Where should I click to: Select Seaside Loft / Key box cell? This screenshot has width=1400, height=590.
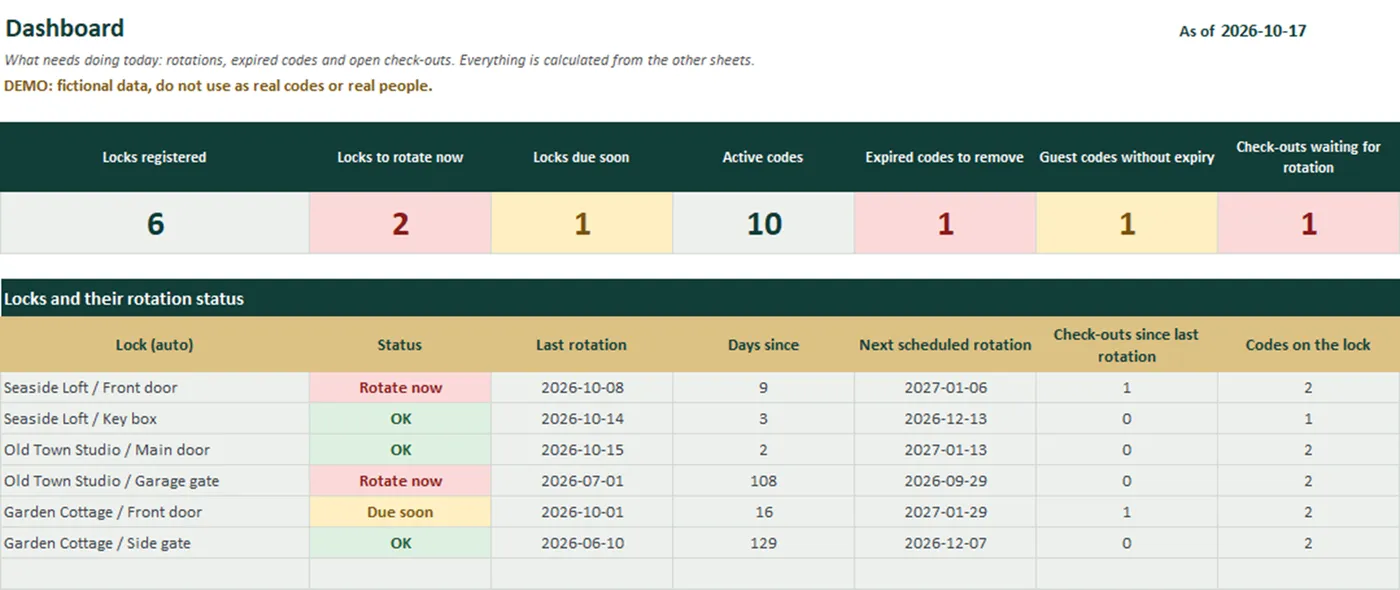[155, 419]
